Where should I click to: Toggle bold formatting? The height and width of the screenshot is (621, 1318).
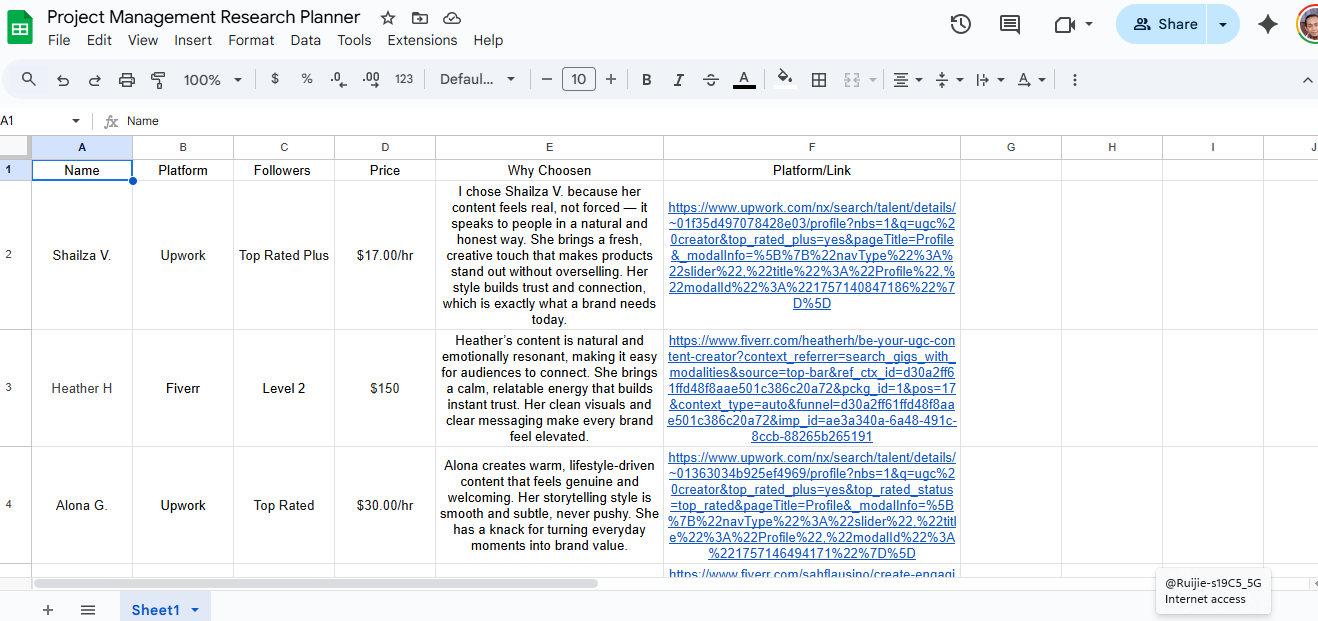[x=647, y=80]
